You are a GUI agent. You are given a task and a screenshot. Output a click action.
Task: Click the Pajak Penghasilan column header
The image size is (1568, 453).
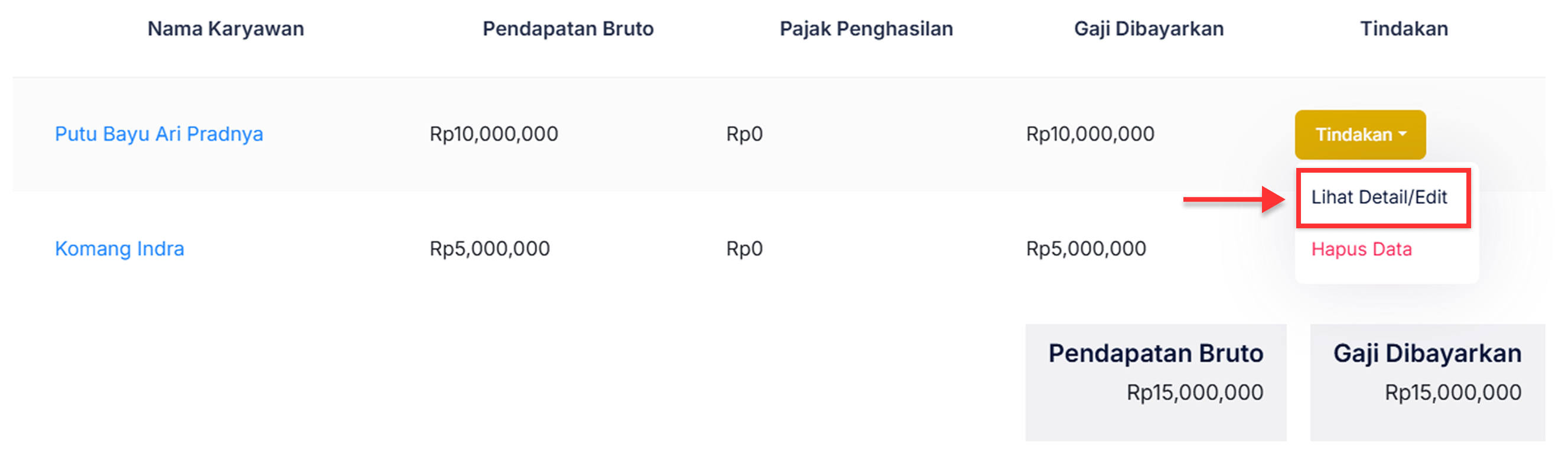tap(866, 28)
